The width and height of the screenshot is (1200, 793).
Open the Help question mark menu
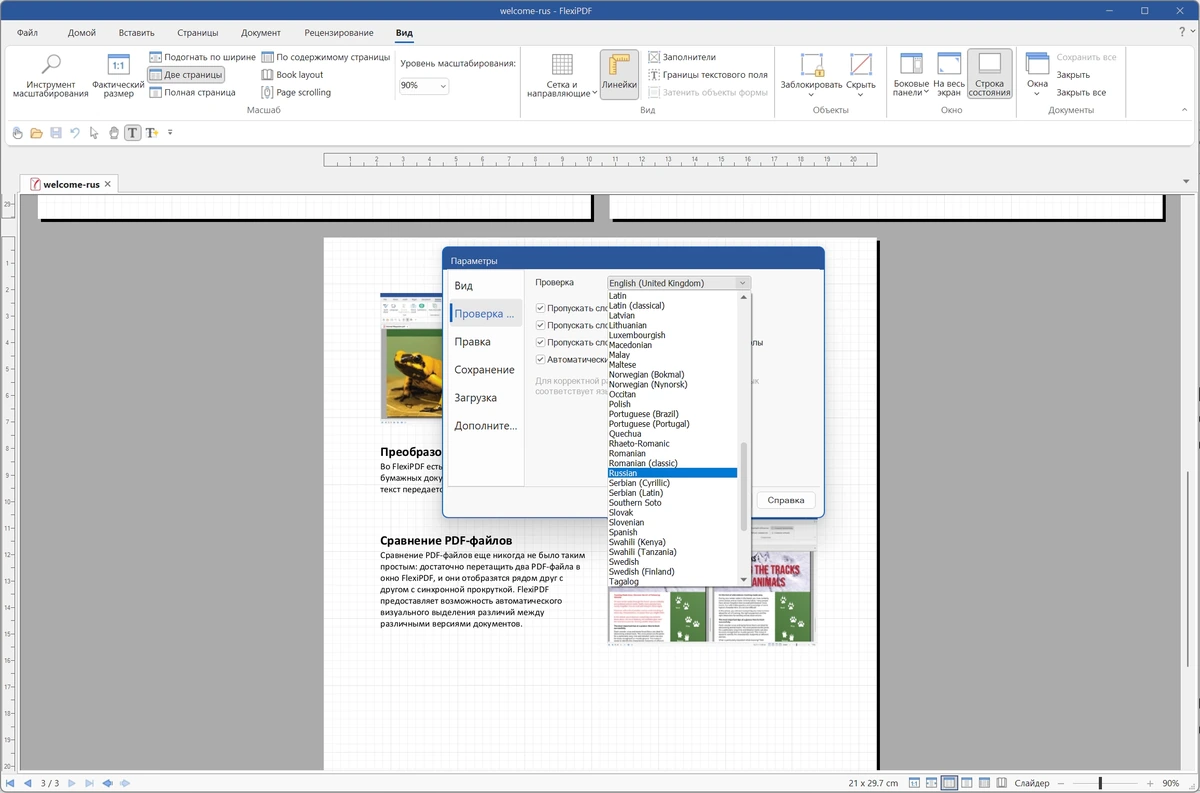(1182, 33)
